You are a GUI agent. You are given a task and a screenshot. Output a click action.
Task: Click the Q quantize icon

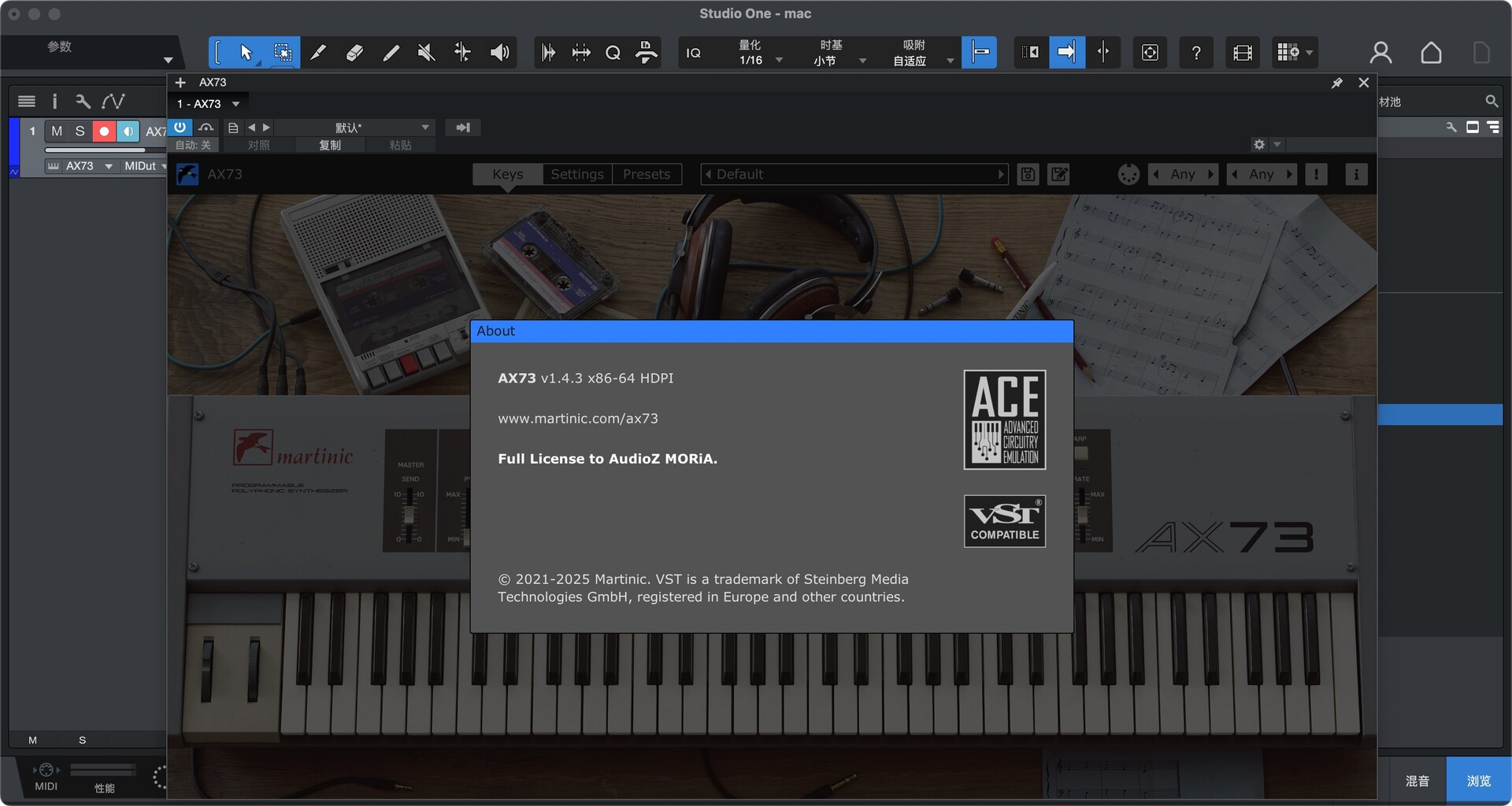pos(613,53)
